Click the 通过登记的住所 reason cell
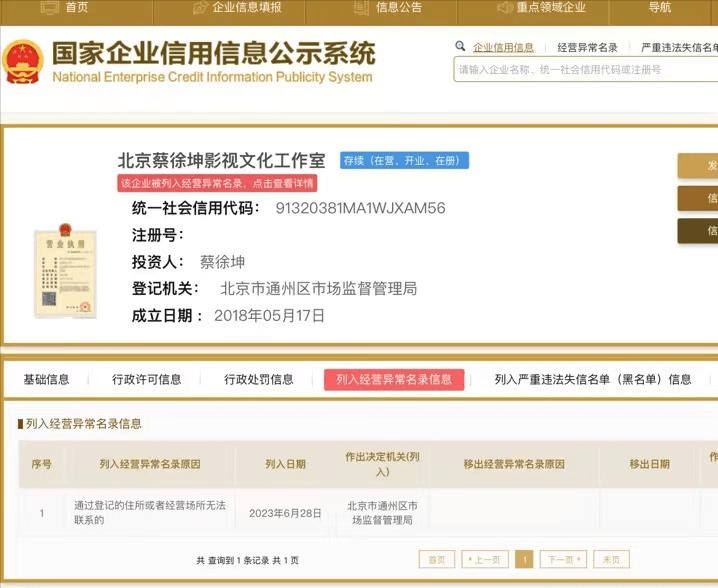Image resolution: width=718 pixels, height=588 pixels. pyautogui.click(x=150, y=512)
